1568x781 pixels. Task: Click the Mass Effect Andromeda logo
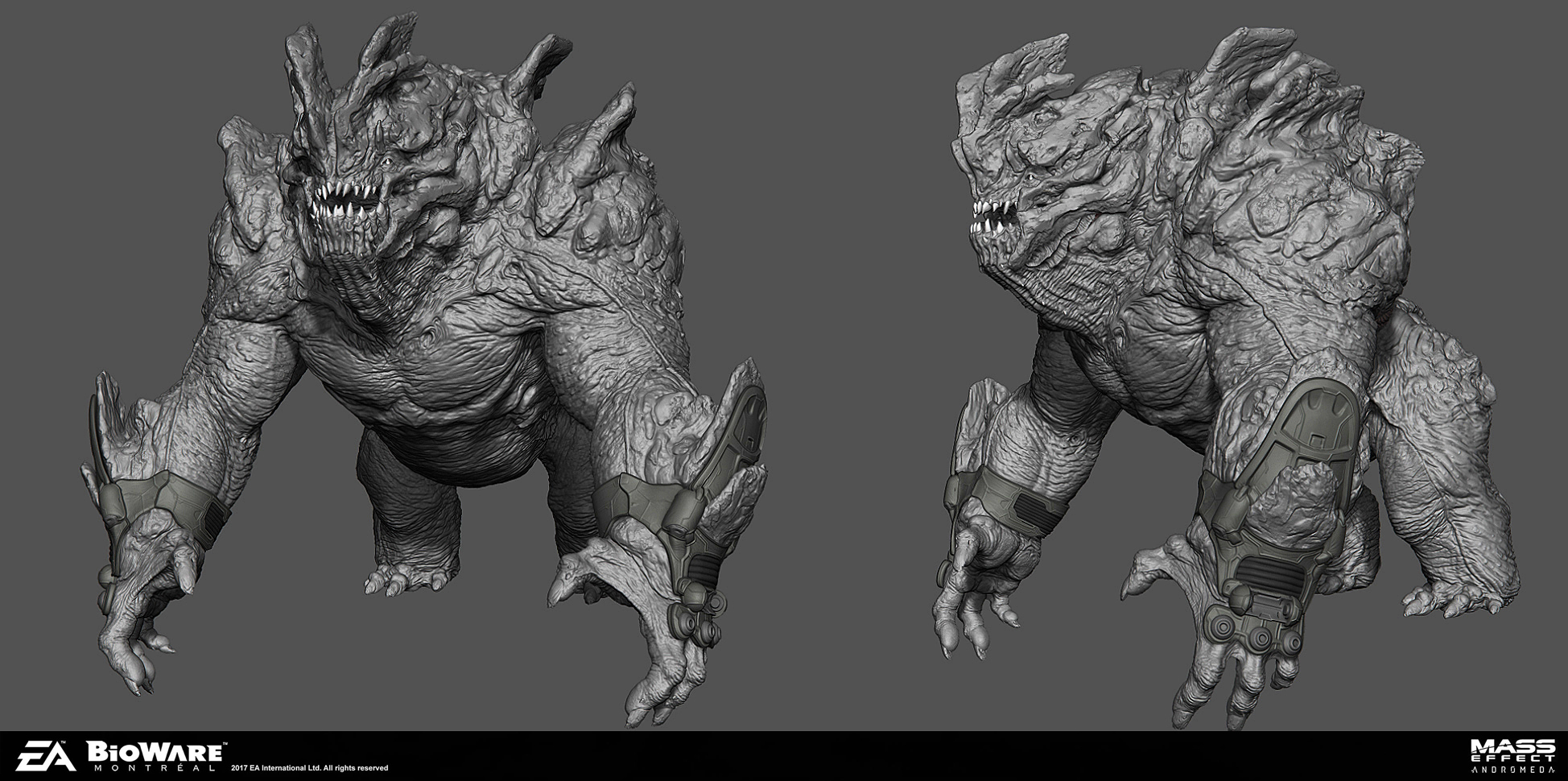1512,758
